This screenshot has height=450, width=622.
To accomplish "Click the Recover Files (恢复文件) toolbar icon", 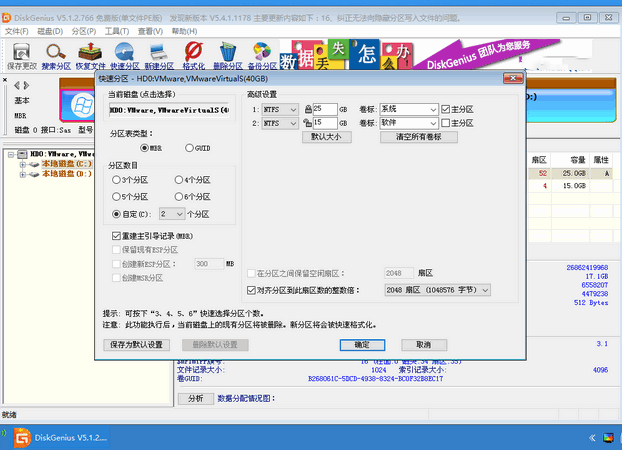I will click(90, 56).
